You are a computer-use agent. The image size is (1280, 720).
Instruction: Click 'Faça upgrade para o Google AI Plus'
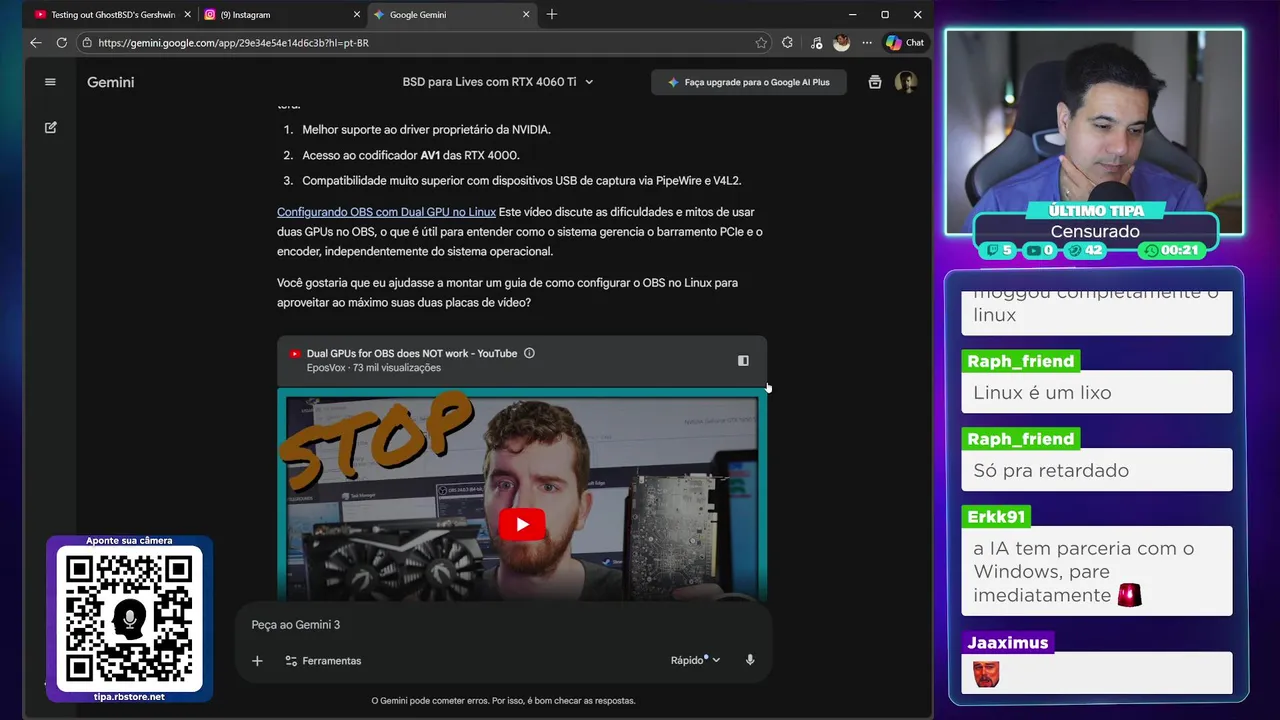click(749, 82)
